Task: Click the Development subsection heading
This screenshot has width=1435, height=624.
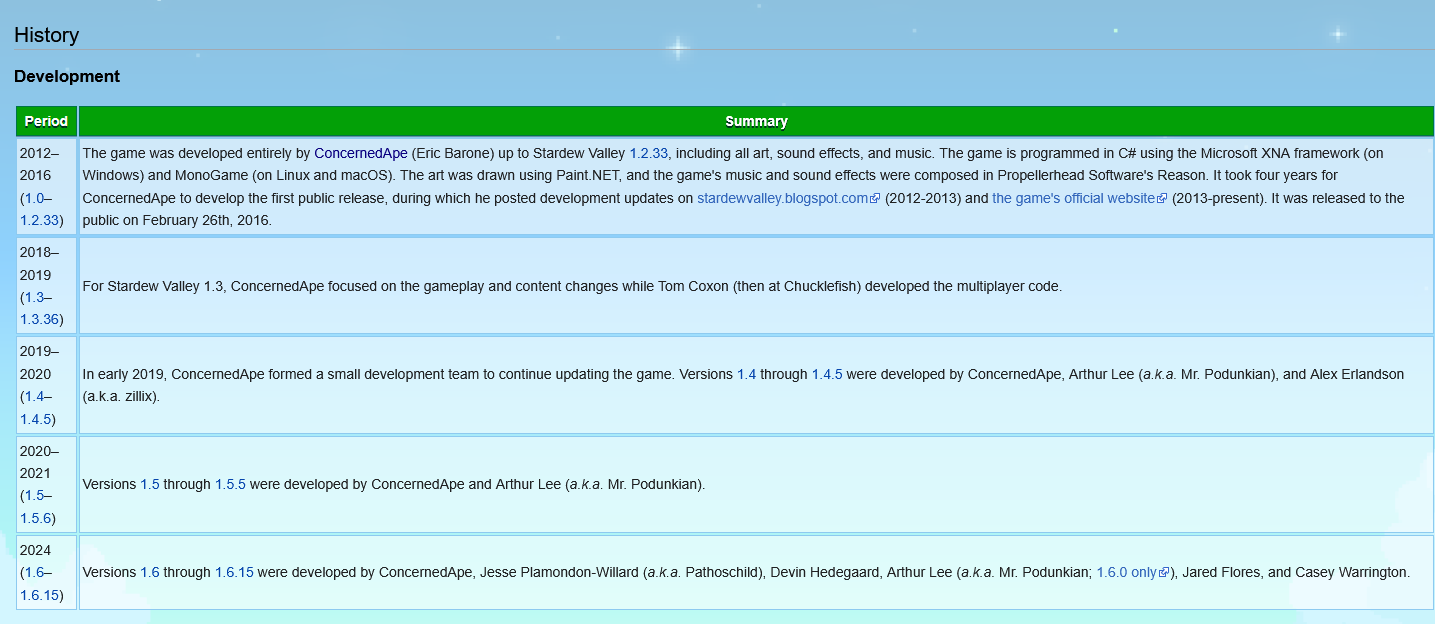Action: 67,76
